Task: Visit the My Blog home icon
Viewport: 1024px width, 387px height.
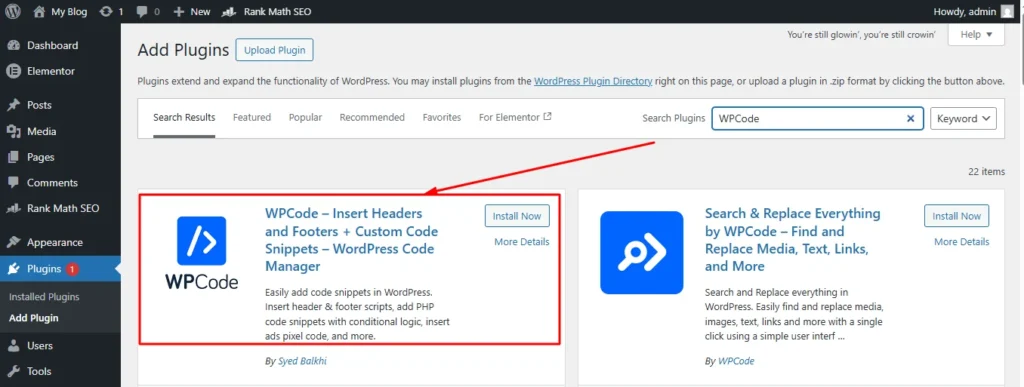Action: 39,11
